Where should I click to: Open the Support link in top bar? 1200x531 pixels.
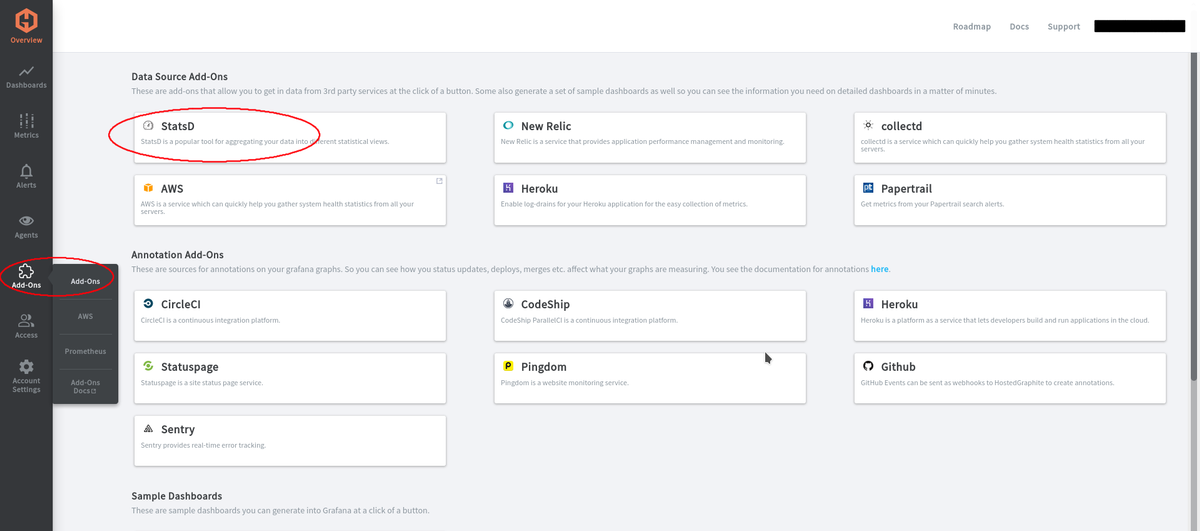click(x=1063, y=26)
